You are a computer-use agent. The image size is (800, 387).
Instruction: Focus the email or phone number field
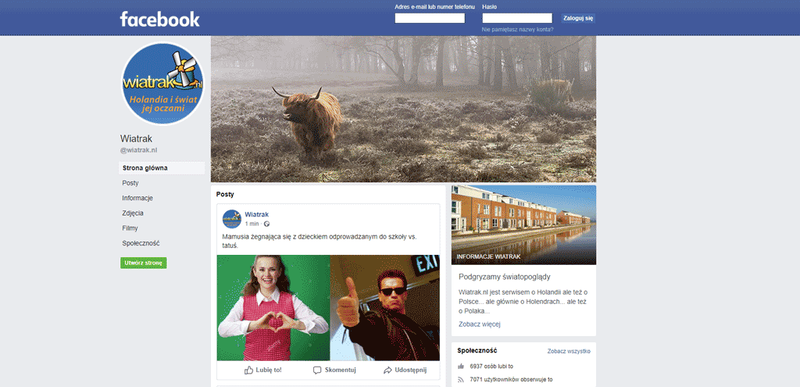[x=430, y=18]
